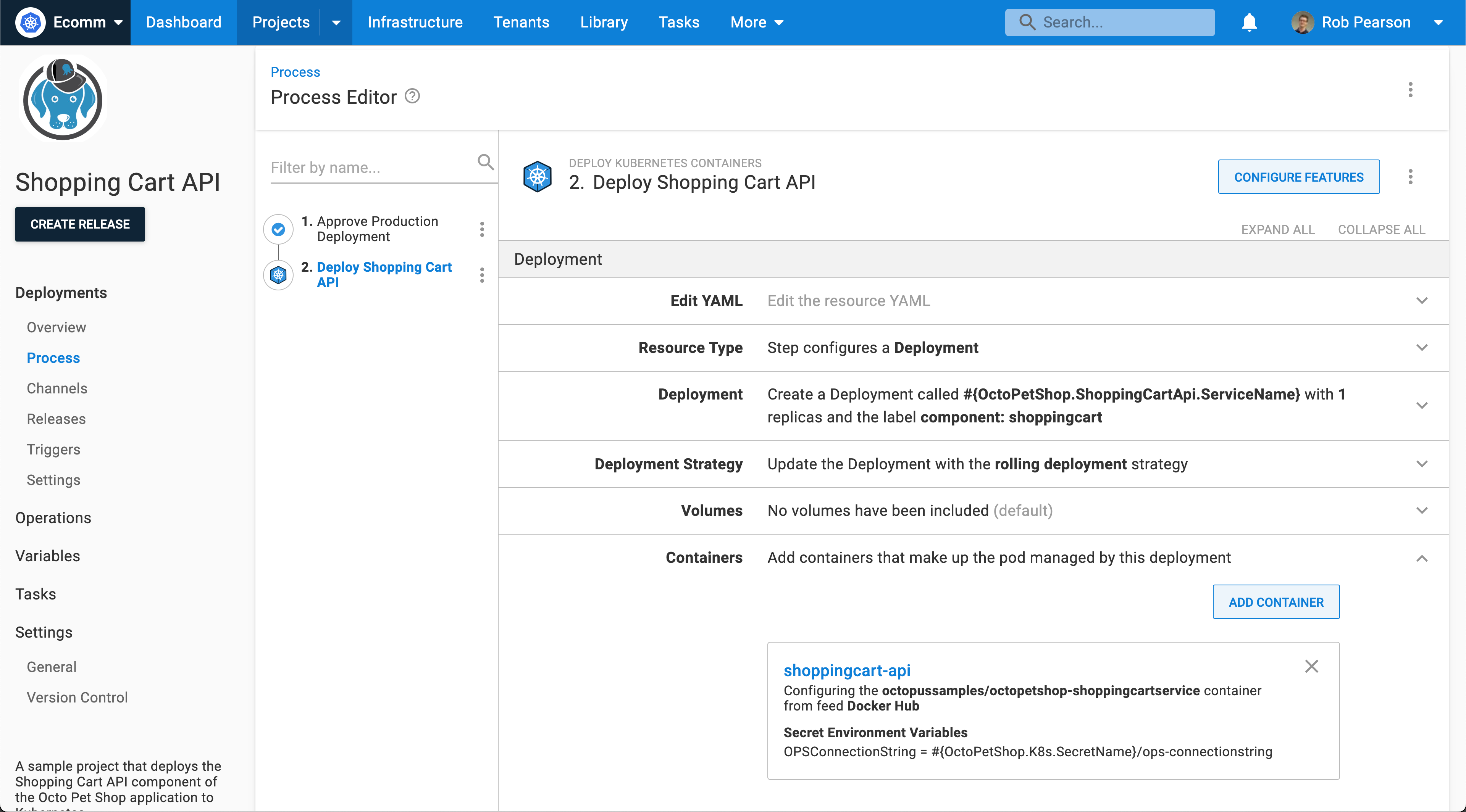This screenshot has height=812, width=1466.
Task: Remove the shoppingcart-api container card
Action: coord(1313,666)
